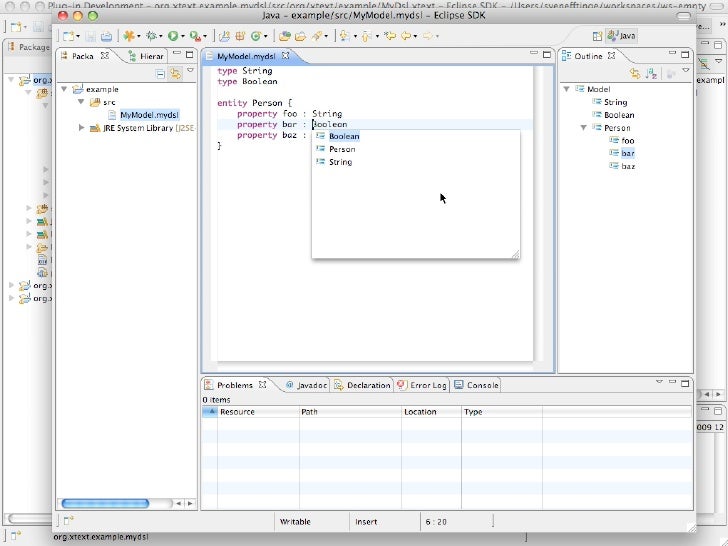The width and height of the screenshot is (728, 546).
Task: Choose String from content assist proposals
Action: (340, 162)
